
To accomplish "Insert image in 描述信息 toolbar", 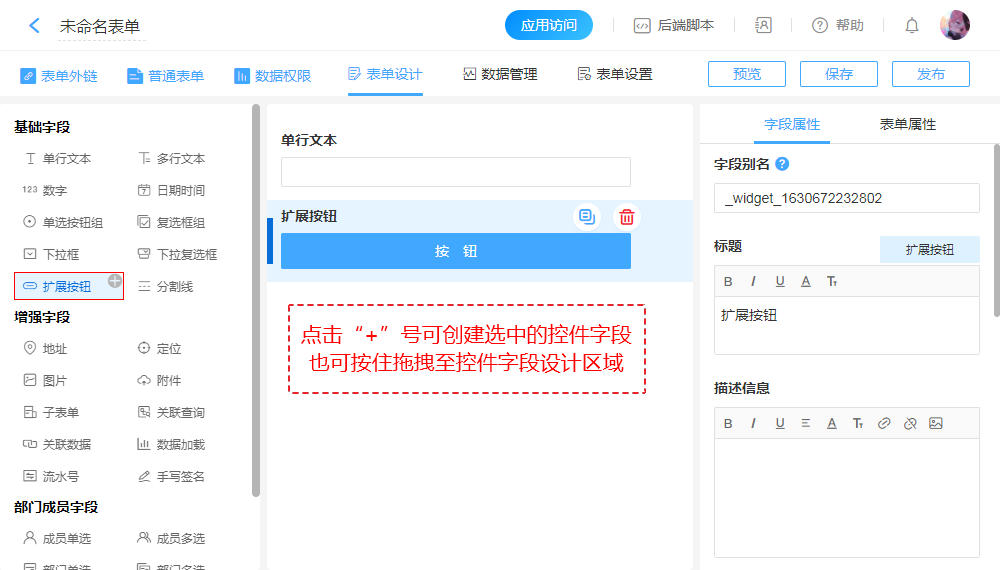I will point(935,423).
